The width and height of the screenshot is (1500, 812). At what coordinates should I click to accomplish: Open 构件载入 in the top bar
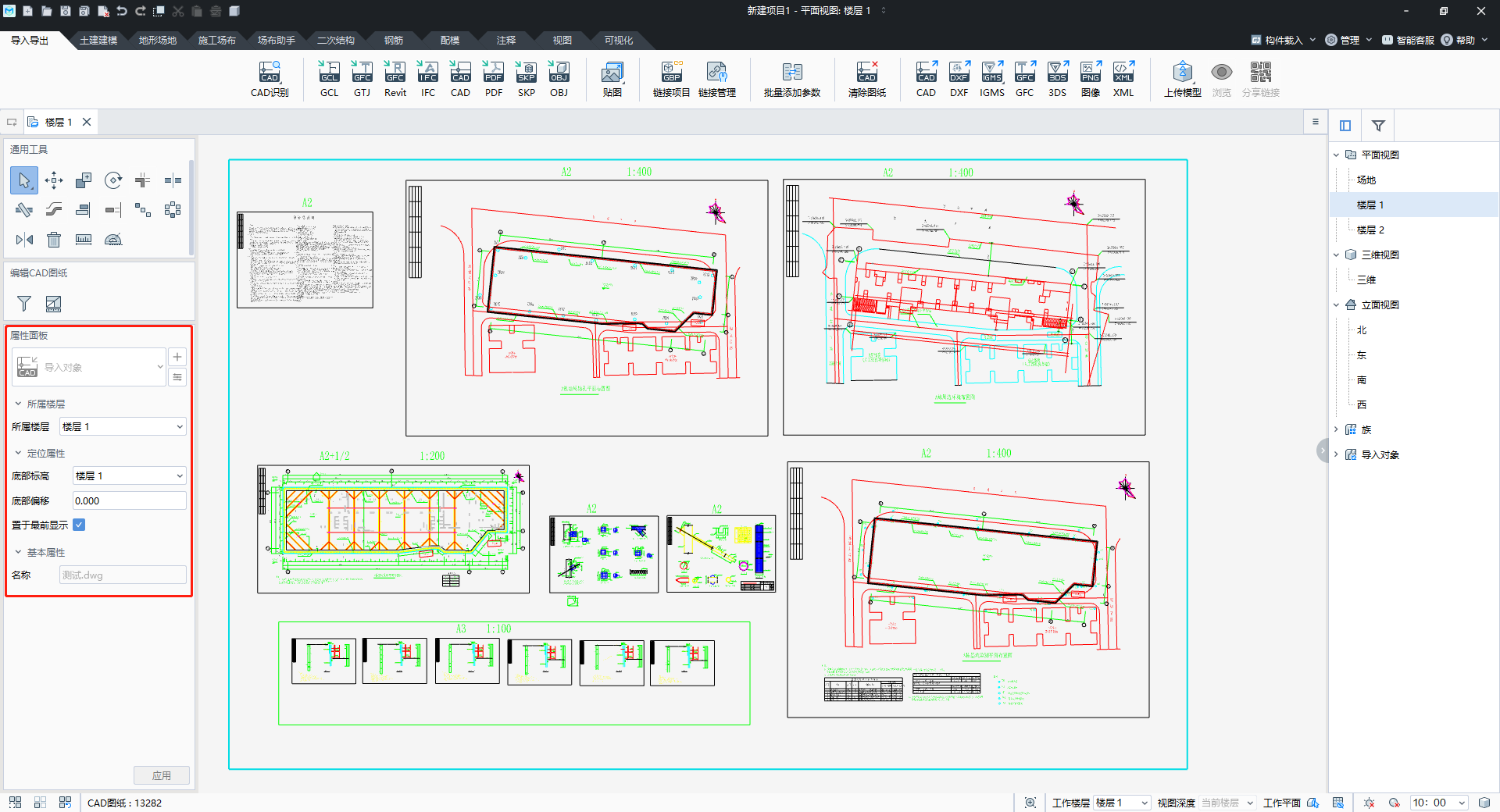click(x=1283, y=40)
